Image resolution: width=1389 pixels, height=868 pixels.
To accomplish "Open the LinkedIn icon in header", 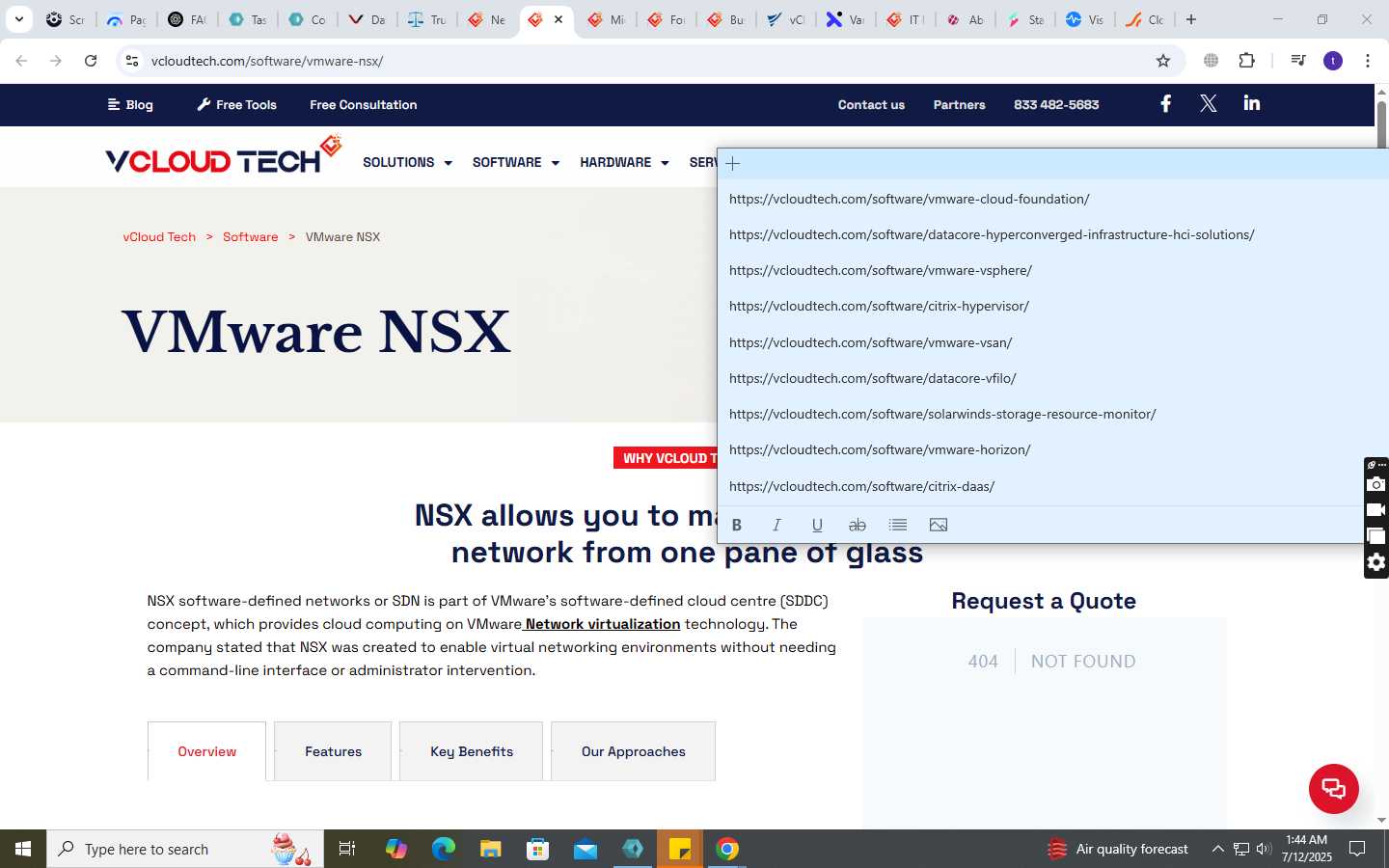I will [x=1252, y=103].
